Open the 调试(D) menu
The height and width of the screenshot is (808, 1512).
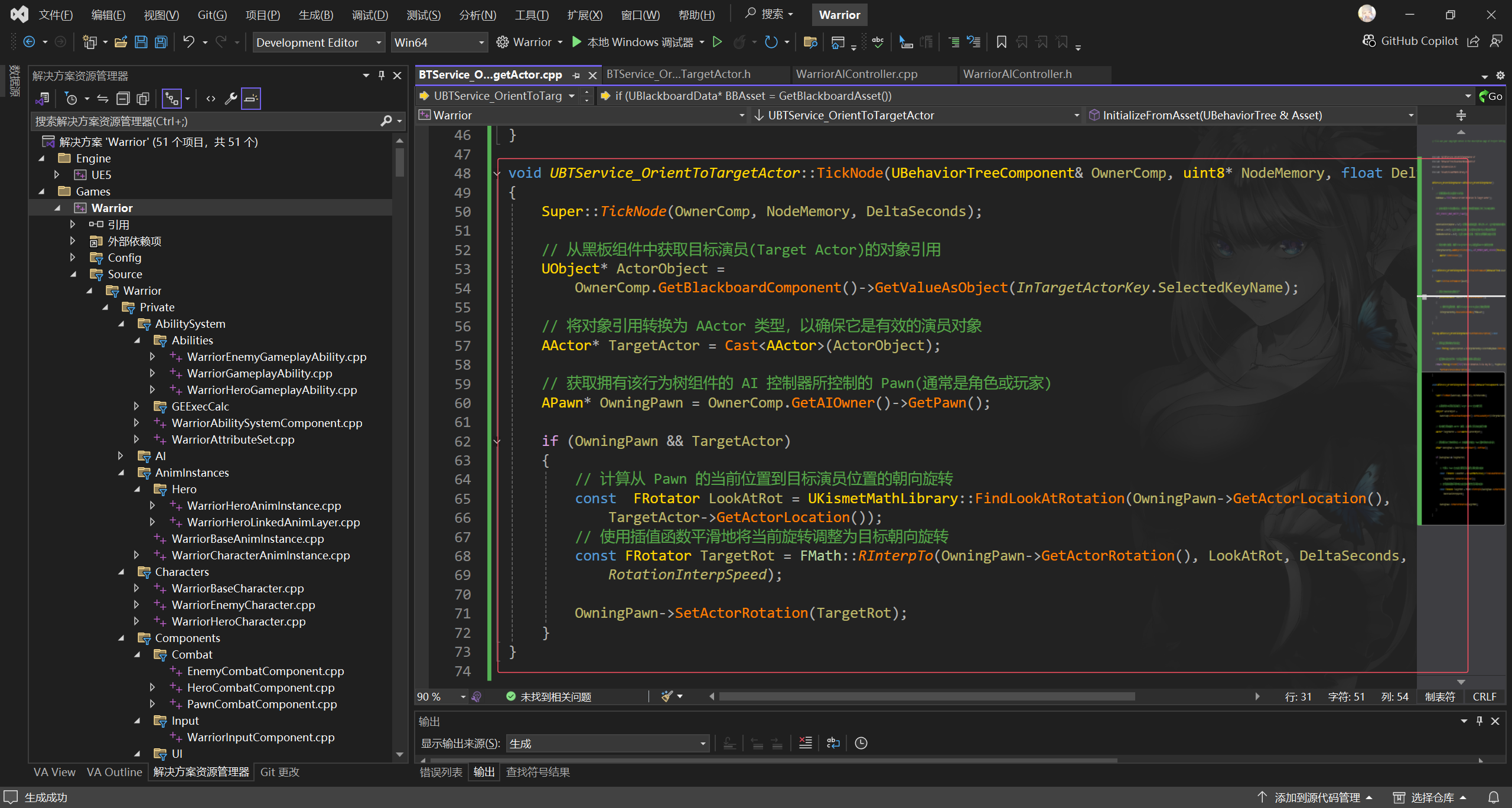tap(370, 15)
